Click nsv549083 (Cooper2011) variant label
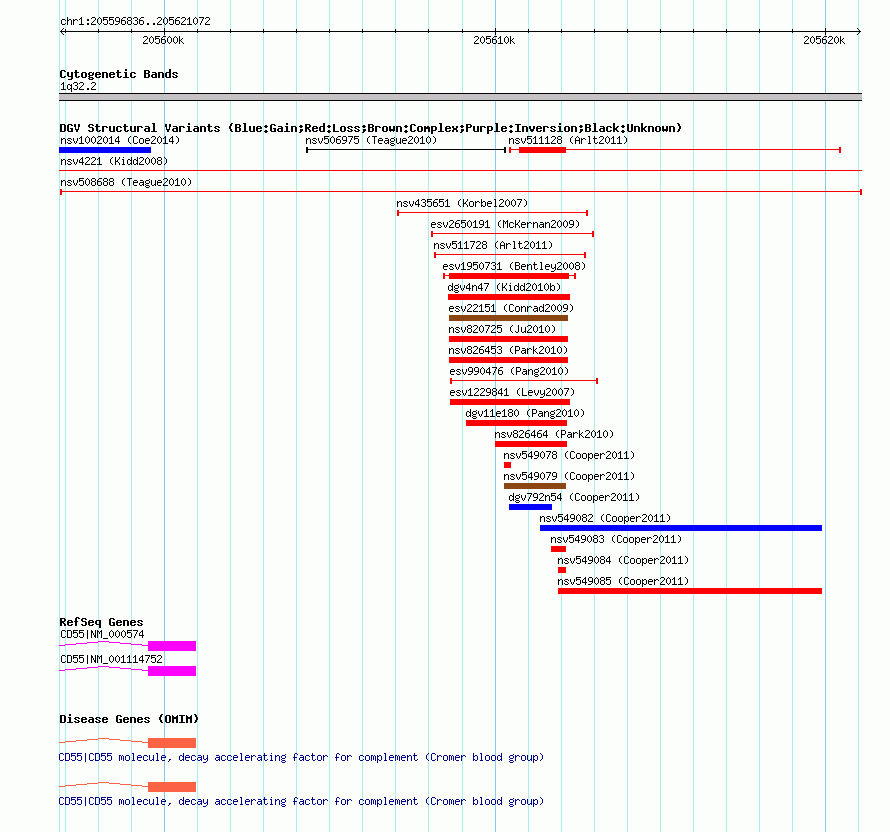The width and height of the screenshot is (890, 832). pyautogui.click(x=616, y=539)
